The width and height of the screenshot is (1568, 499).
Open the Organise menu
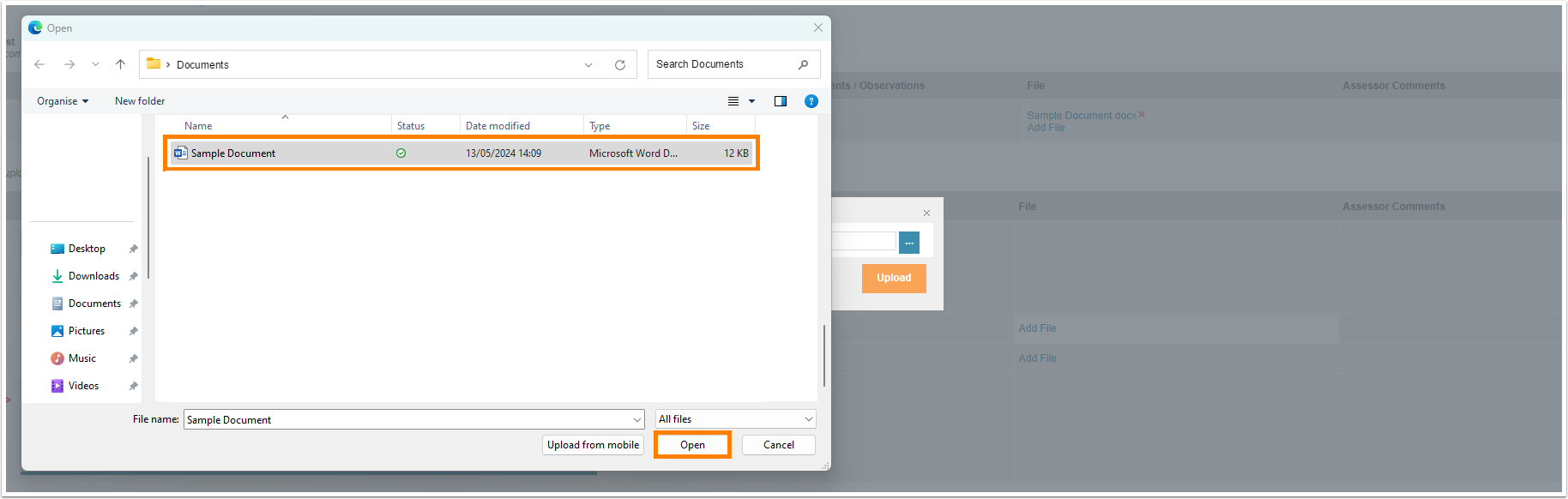[62, 101]
